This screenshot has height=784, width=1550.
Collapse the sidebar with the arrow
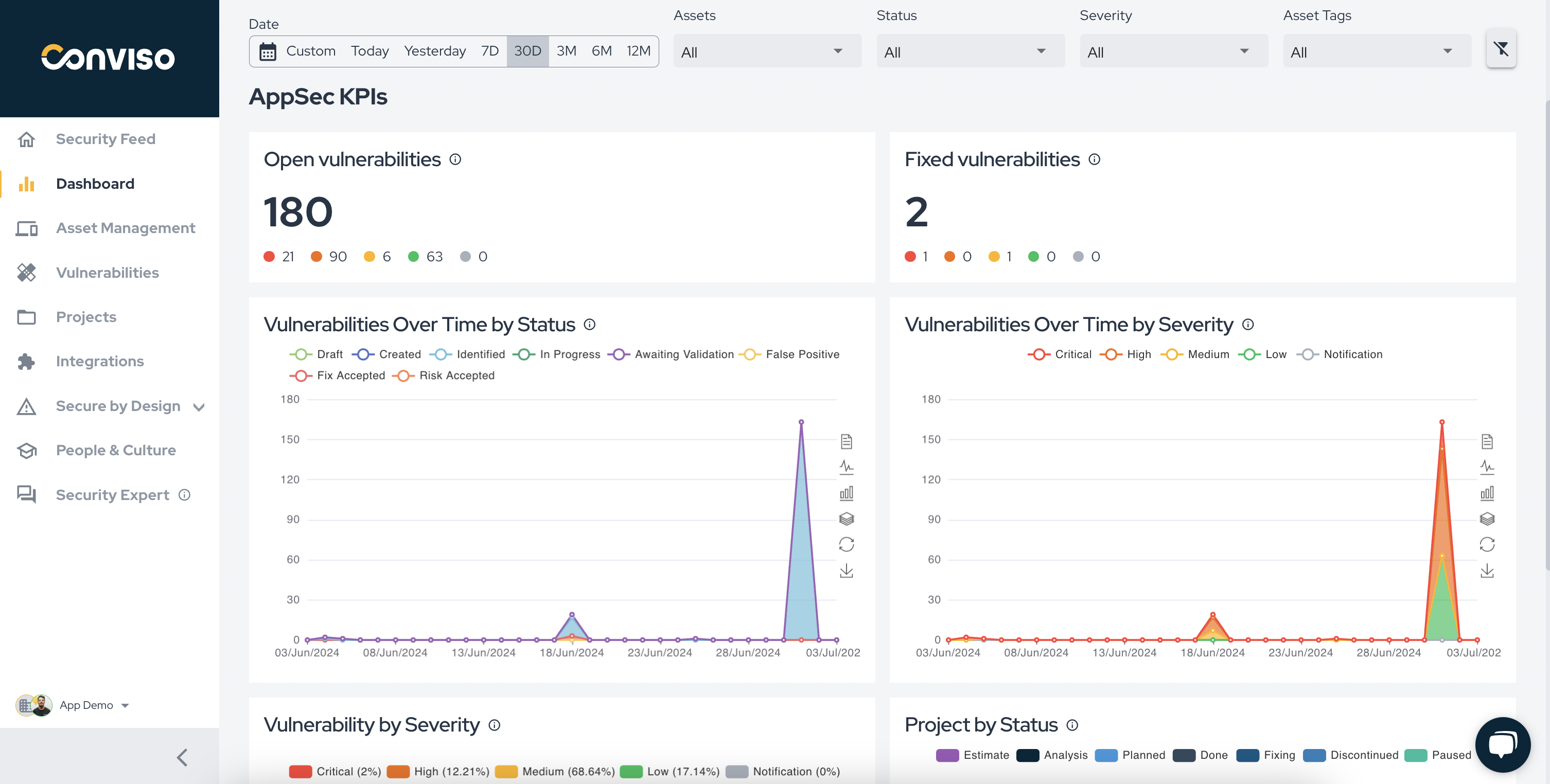pos(182,758)
